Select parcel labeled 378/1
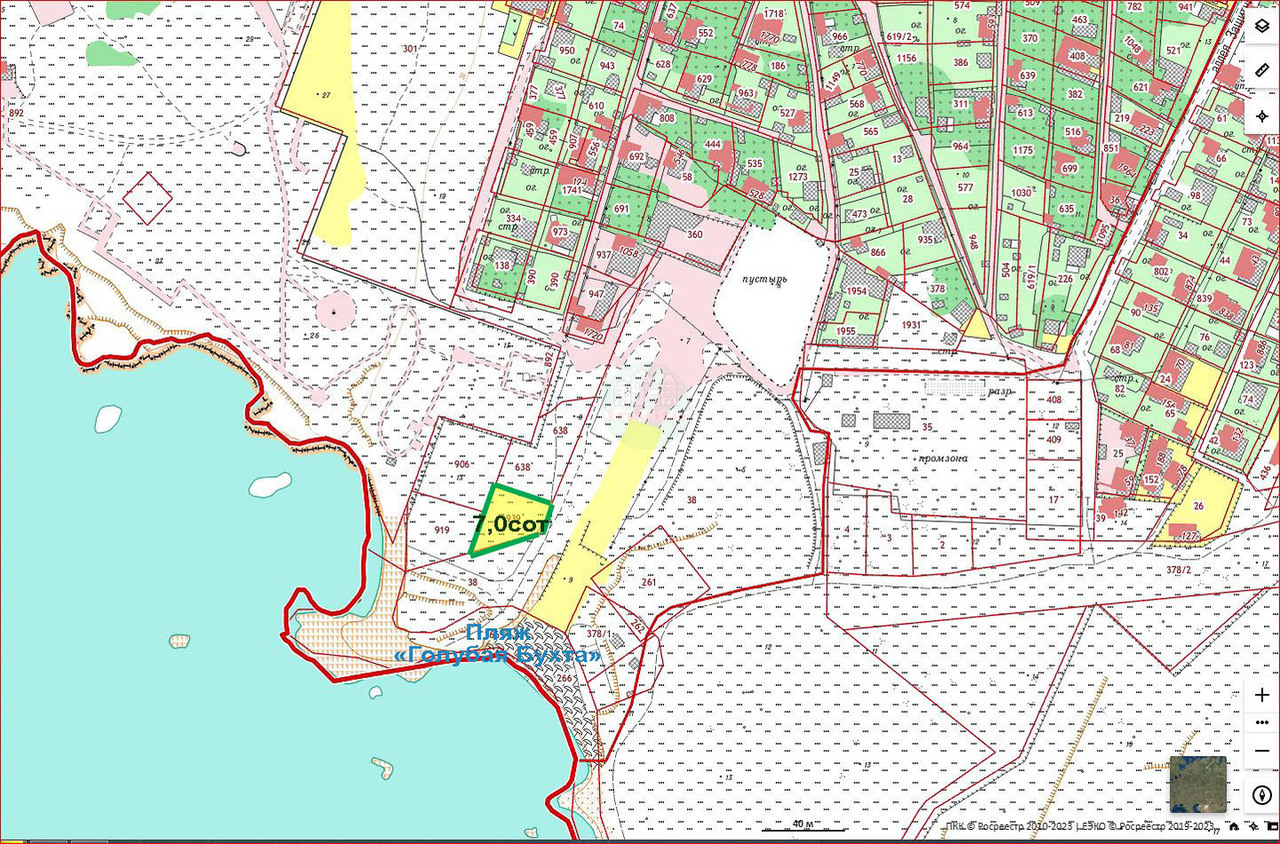The height and width of the screenshot is (844, 1280). (599, 633)
